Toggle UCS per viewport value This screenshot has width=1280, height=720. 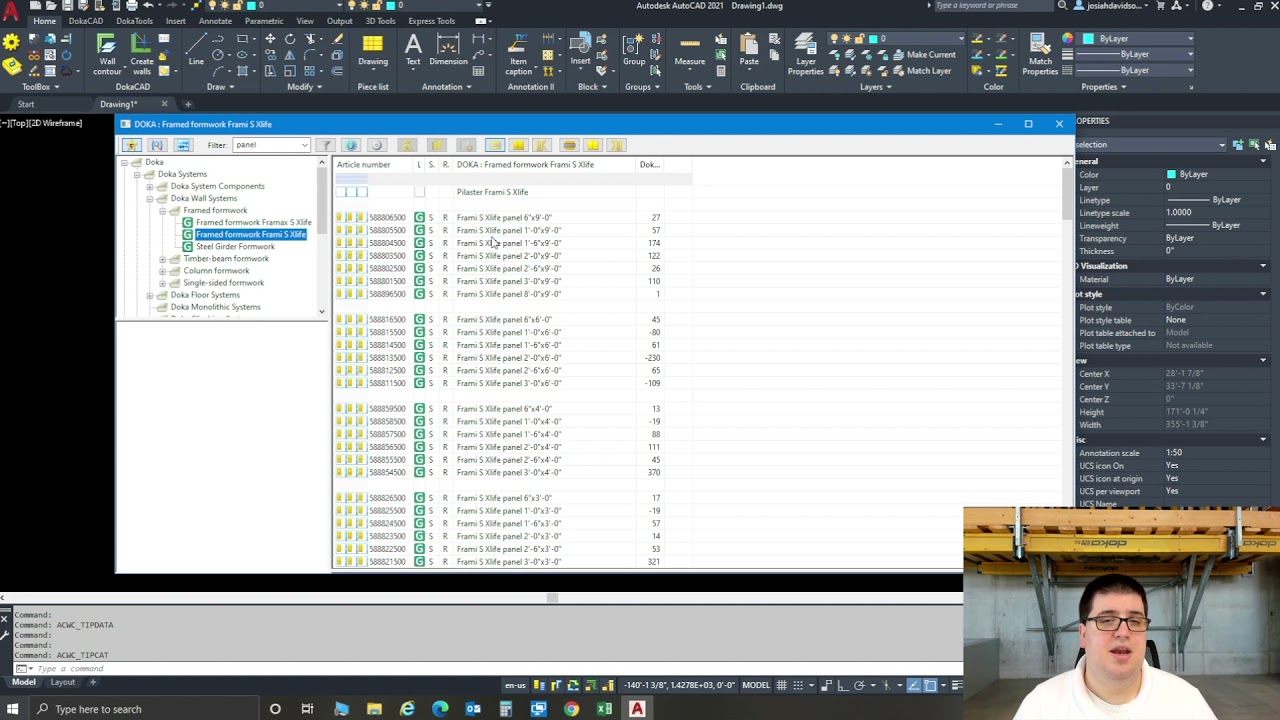pyautogui.click(x=1172, y=491)
